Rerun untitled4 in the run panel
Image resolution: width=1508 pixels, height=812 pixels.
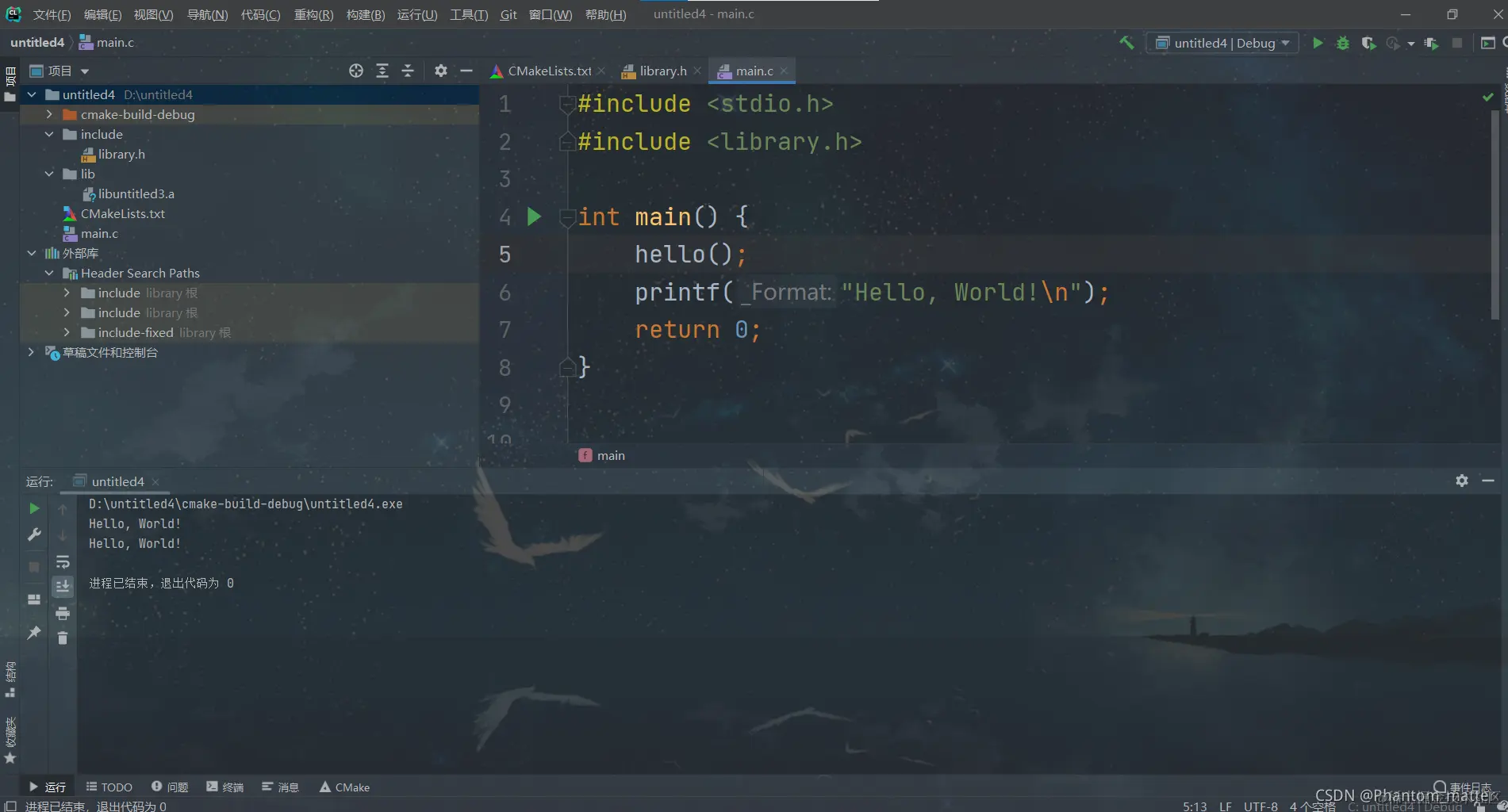(x=34, y=508)
